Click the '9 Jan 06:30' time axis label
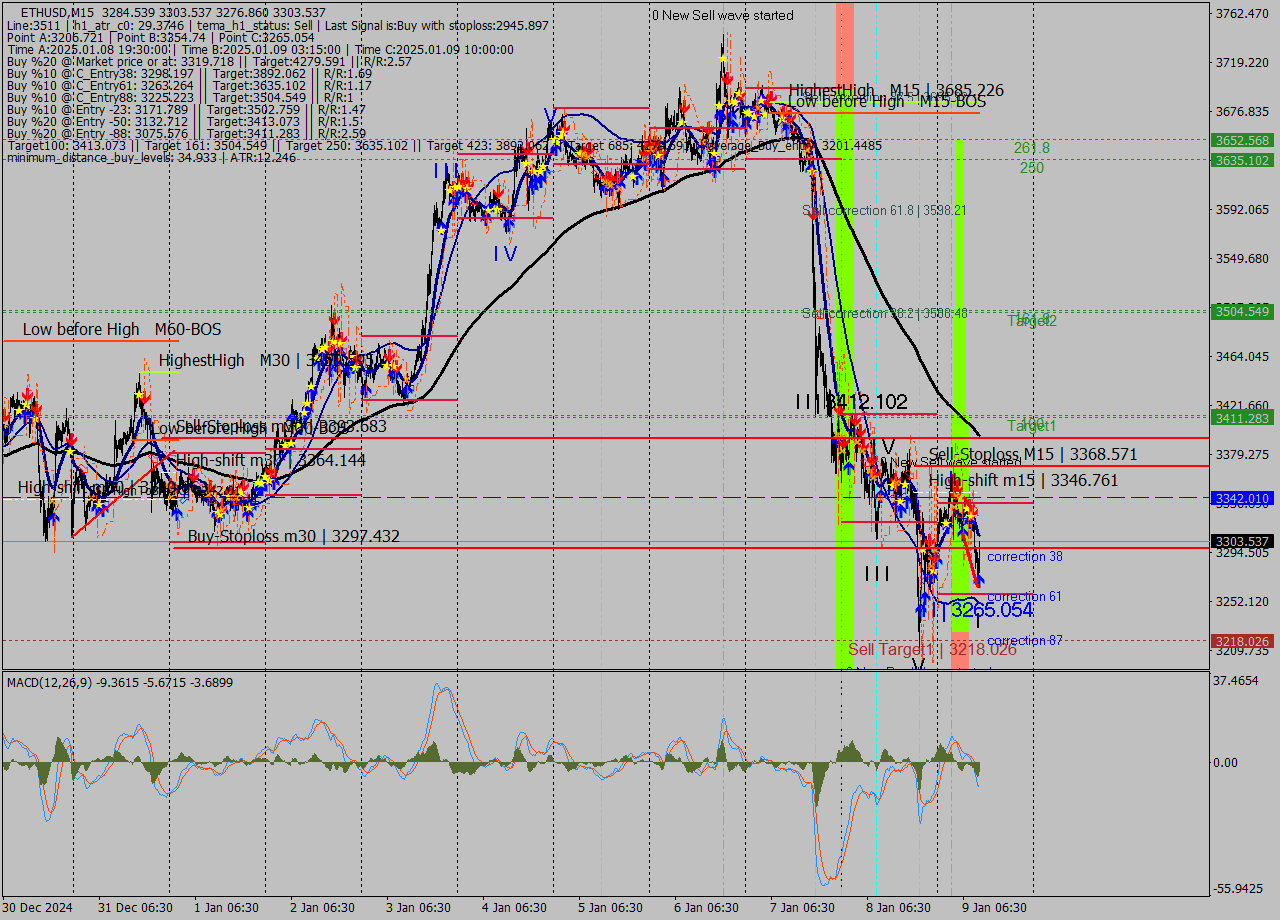The image size is (1280, 920). [x=994, y=907]
